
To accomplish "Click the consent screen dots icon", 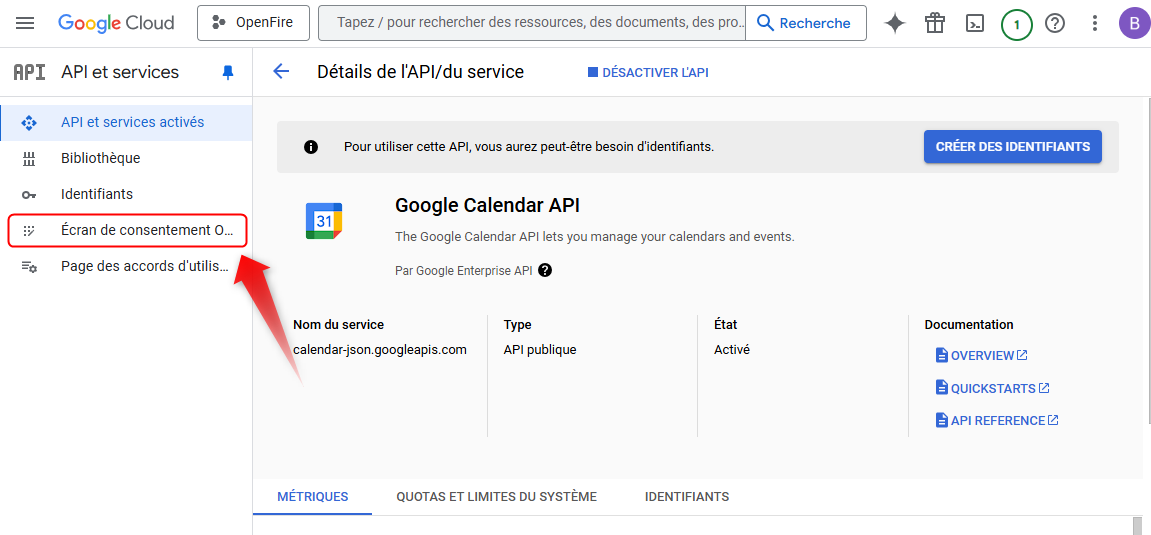I will point(29,230).
